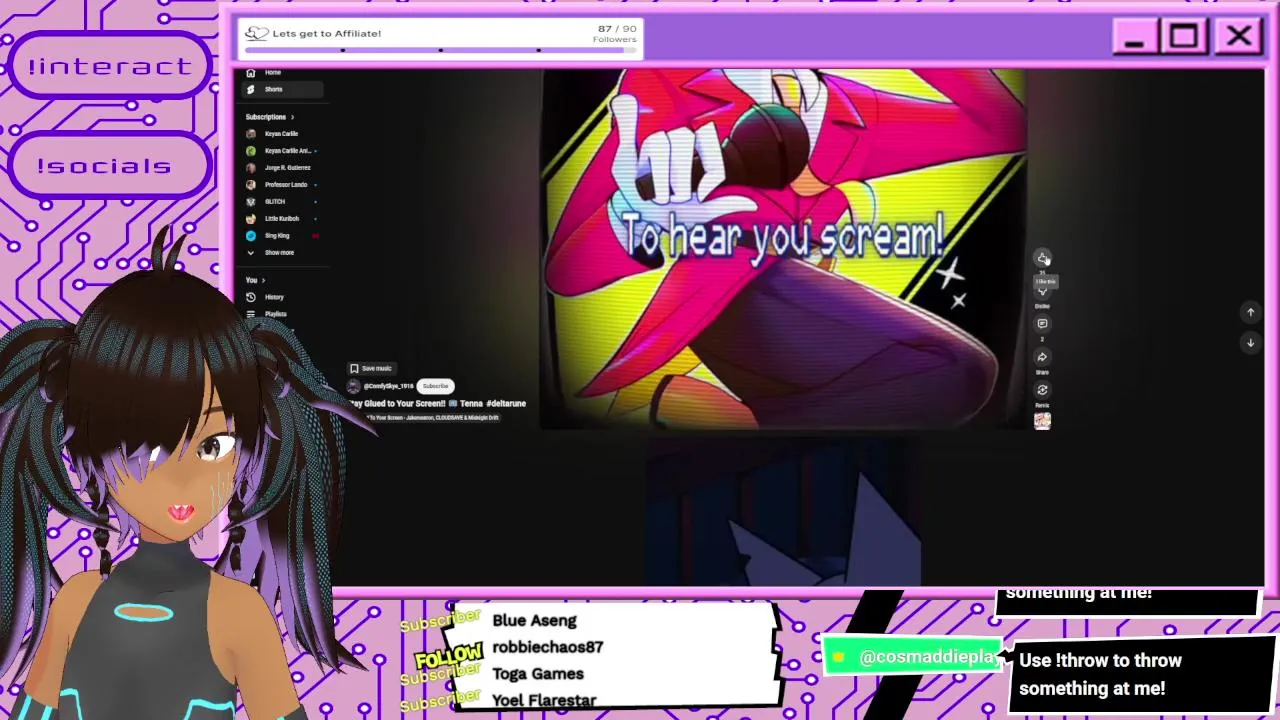
Task: Open Shorts in the YouTube sidebar
Action: tap(283, 89)
